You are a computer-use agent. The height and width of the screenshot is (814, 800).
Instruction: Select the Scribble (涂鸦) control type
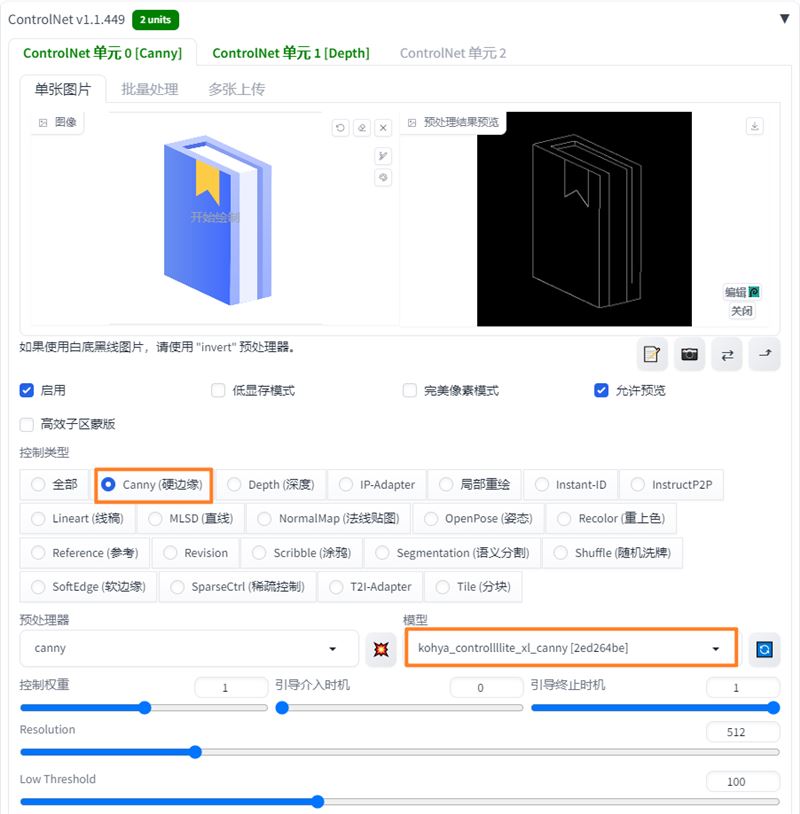302,553
